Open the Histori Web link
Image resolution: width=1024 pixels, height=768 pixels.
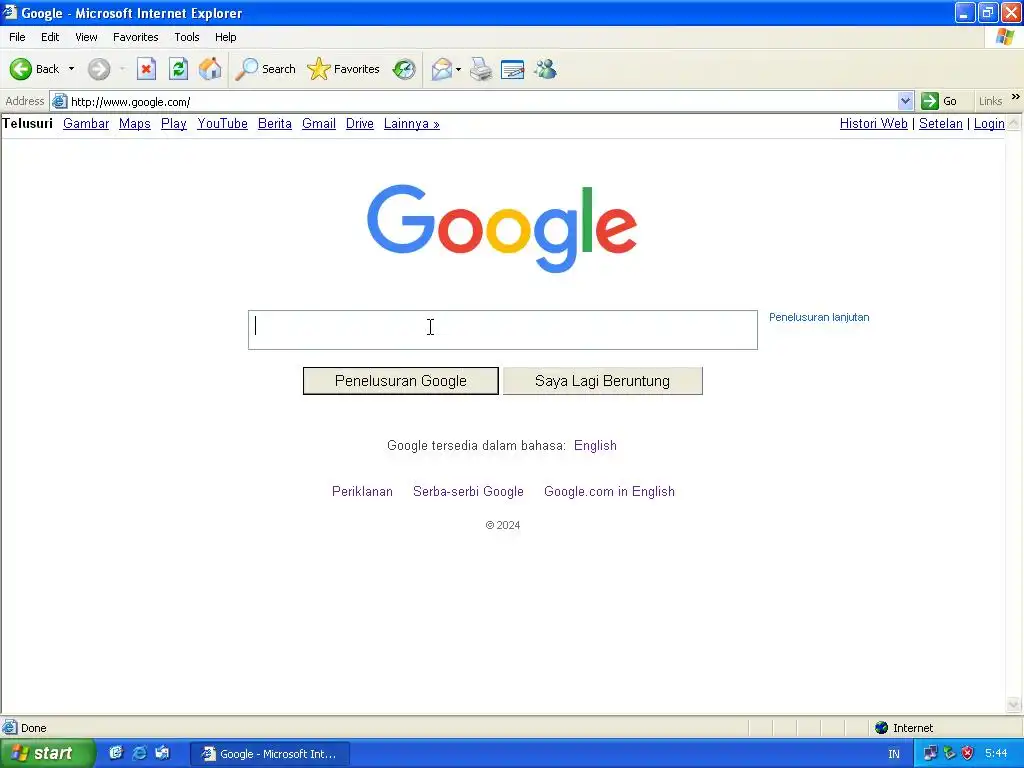874,123
